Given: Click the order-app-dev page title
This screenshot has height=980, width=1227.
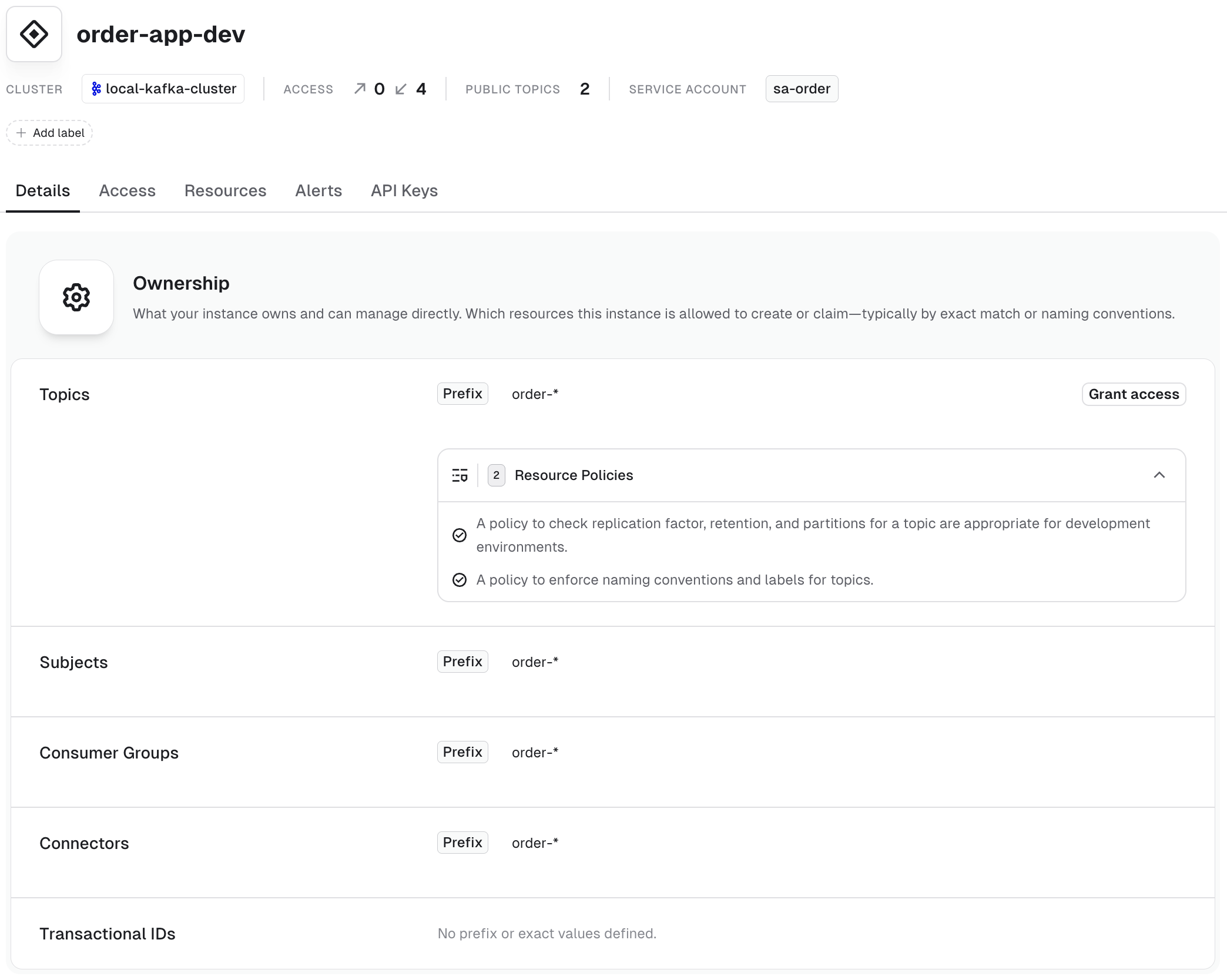Looking at the screenshot, I should point(161,34).
